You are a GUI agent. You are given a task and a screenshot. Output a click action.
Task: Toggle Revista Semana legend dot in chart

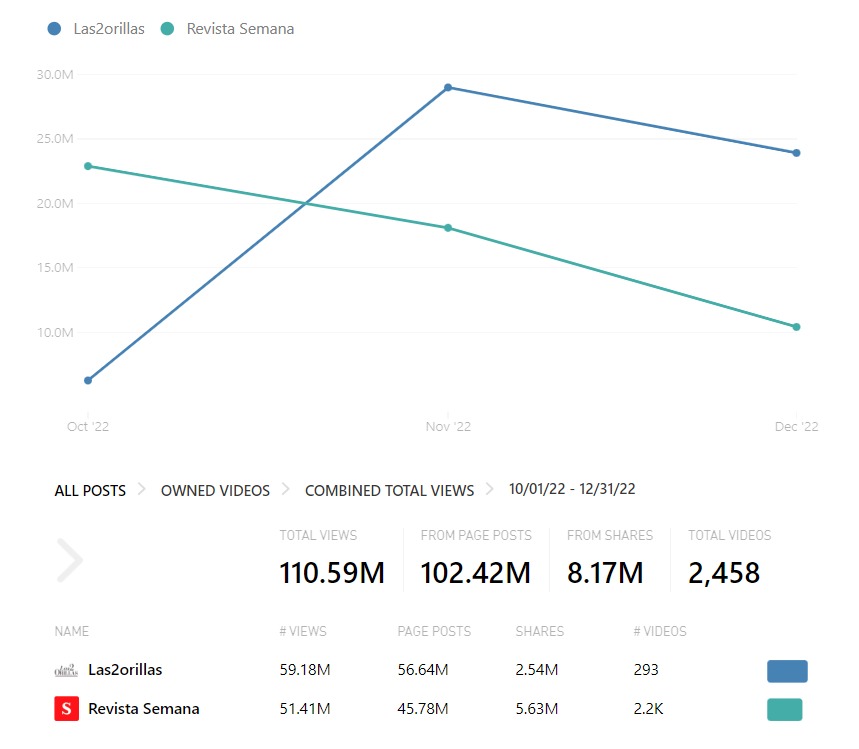tap(167, 29)
